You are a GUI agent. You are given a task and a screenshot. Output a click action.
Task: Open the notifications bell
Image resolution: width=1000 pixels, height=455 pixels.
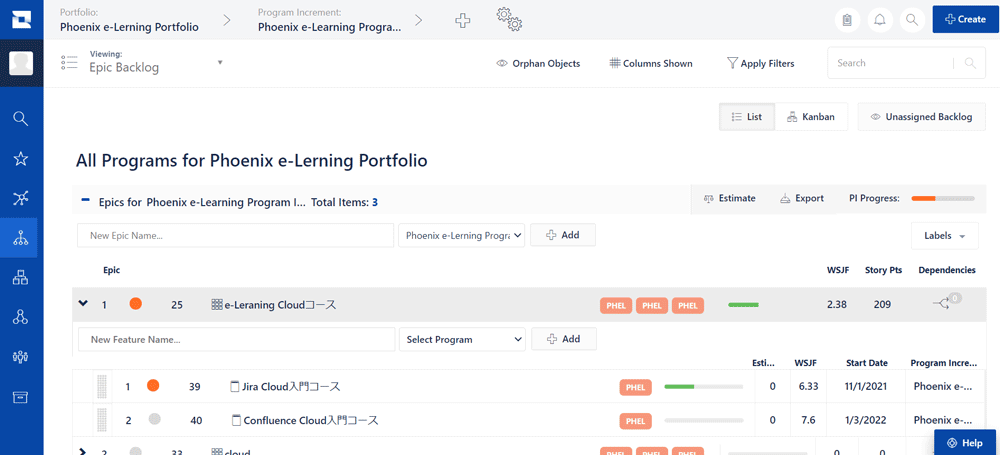pos(879,20)
